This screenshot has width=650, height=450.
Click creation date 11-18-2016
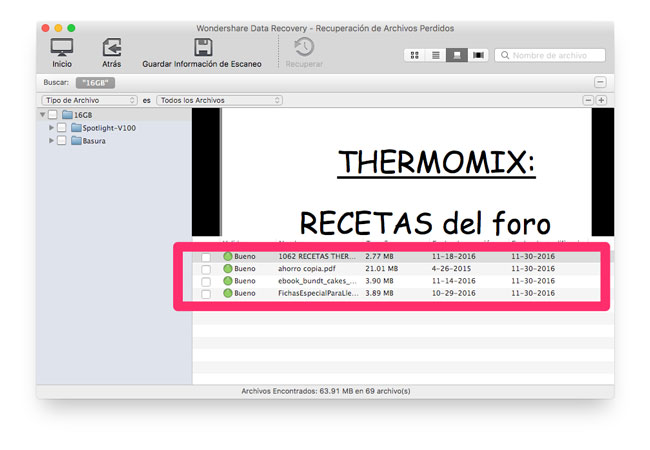click(x=454, y=256)
